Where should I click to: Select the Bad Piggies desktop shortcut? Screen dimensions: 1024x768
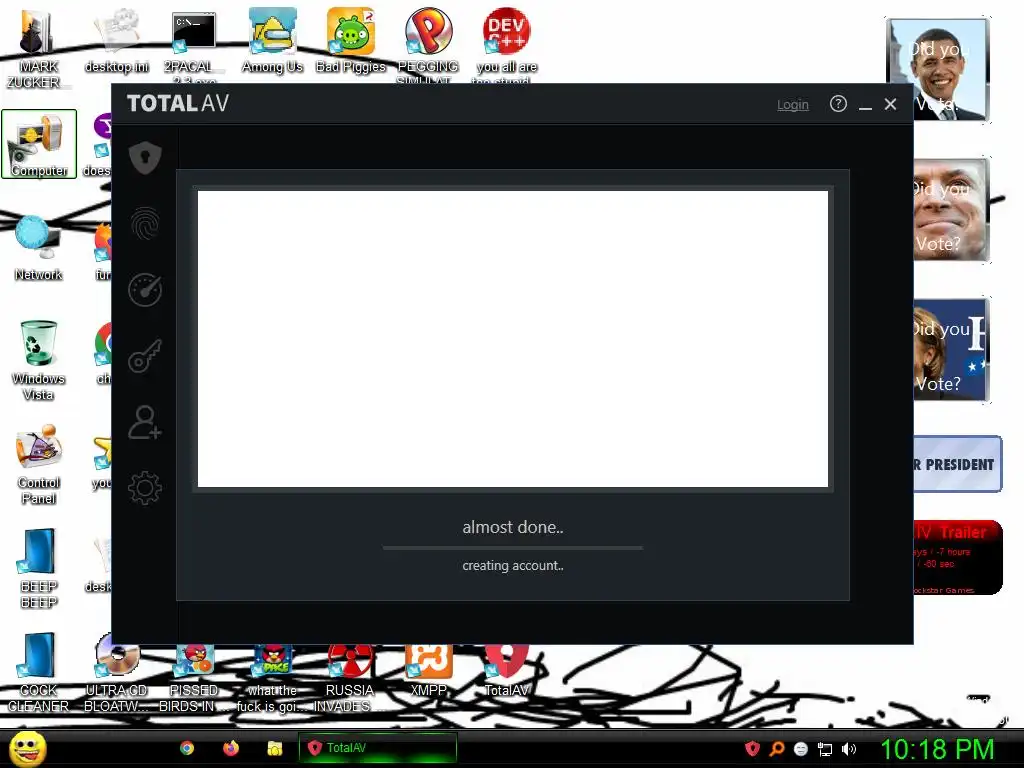pyautogui.click(x=350, y=40)
